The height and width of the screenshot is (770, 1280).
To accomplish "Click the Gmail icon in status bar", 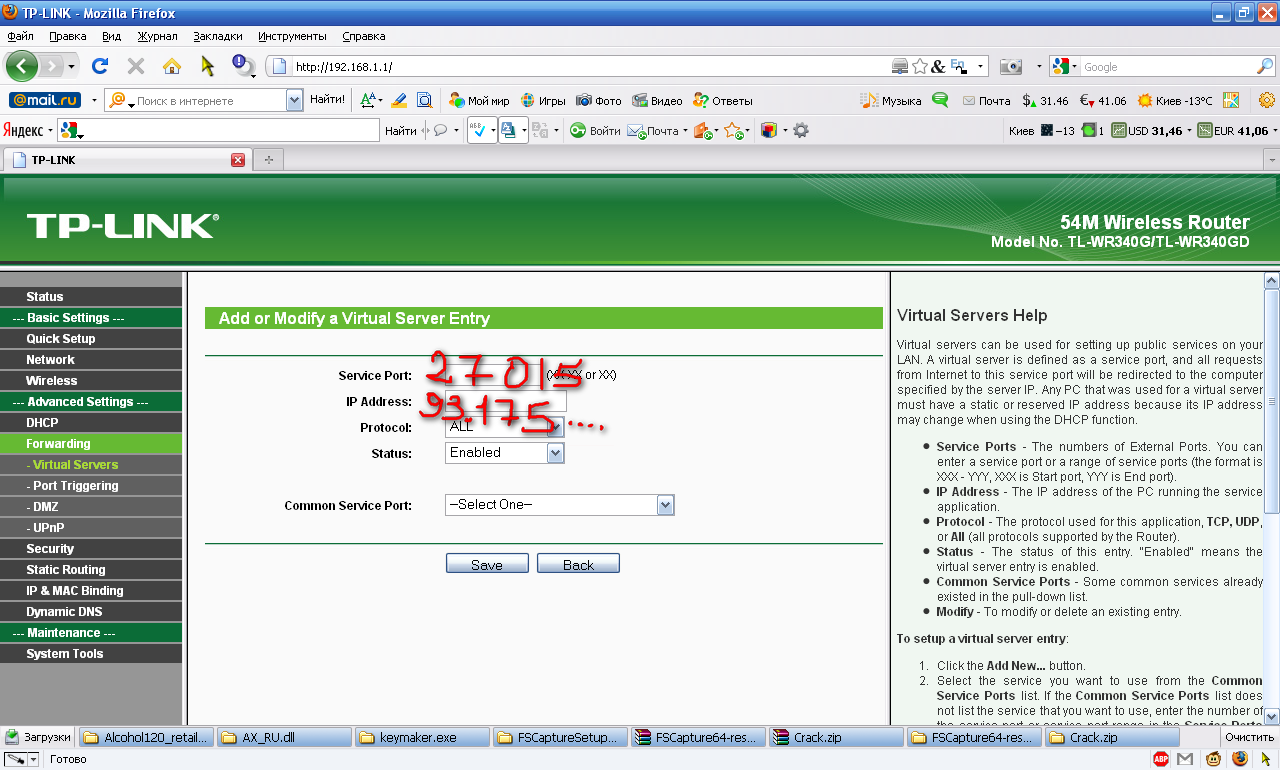I will (1185, 760).
